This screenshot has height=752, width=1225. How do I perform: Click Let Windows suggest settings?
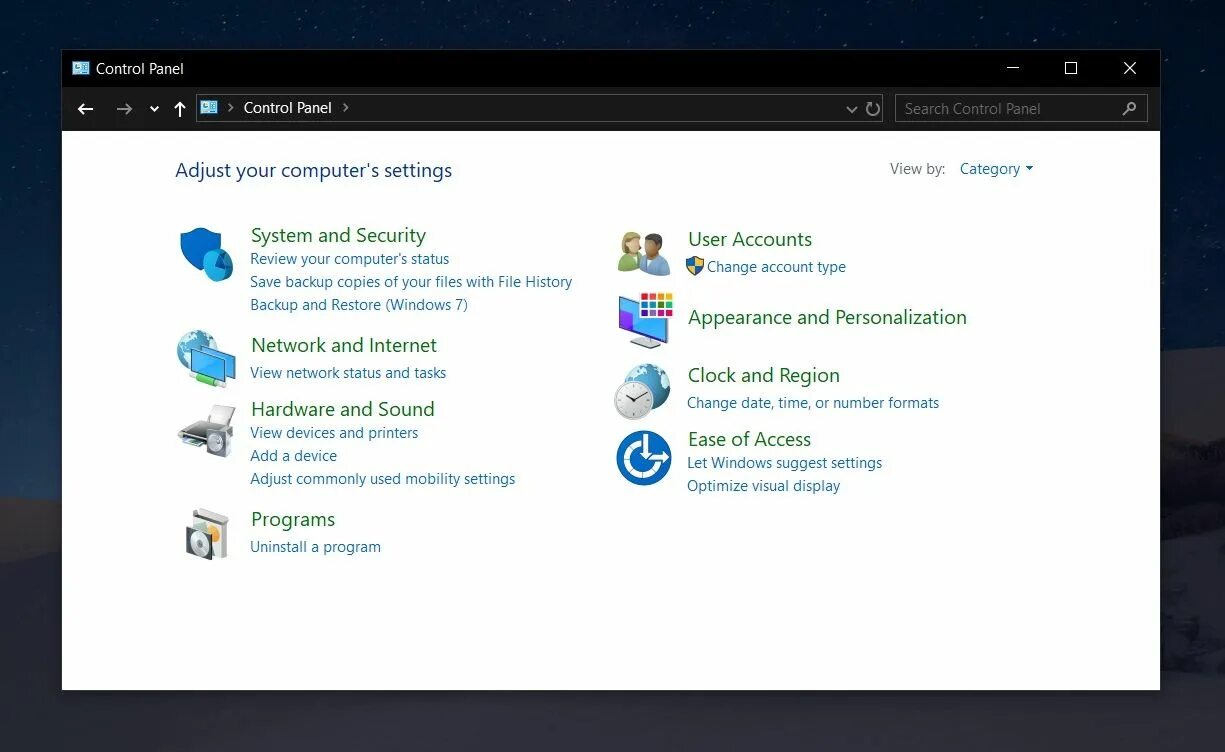coord(785,463)
